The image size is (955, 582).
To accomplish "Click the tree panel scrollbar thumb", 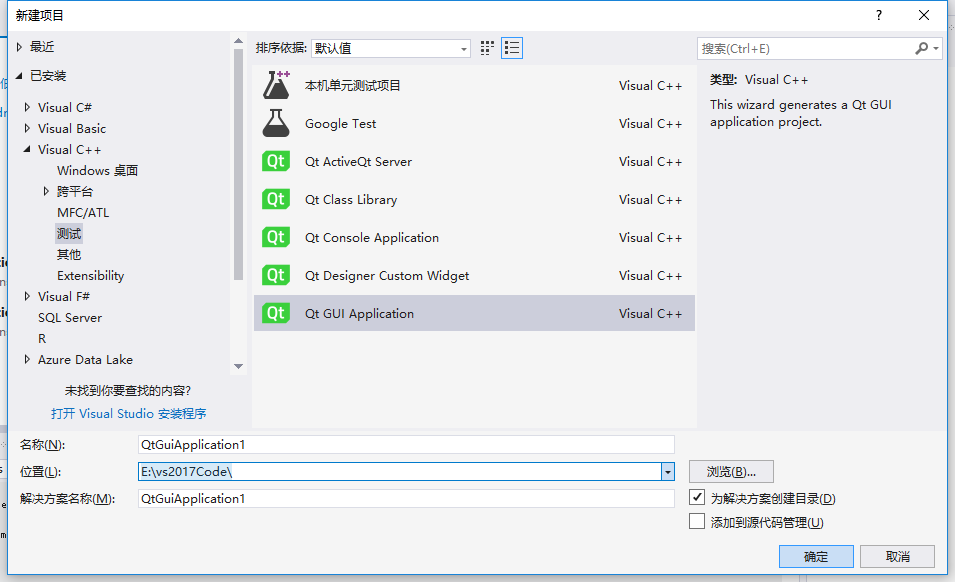I will [238, 164].
